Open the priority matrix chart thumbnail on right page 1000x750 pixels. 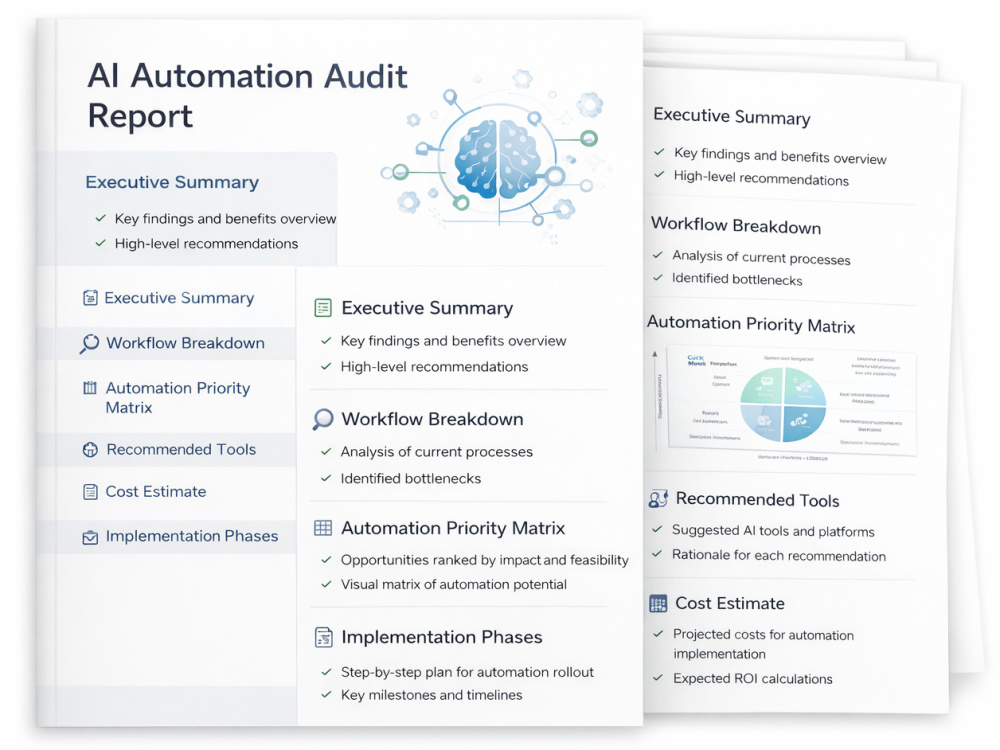click(791, 401)
